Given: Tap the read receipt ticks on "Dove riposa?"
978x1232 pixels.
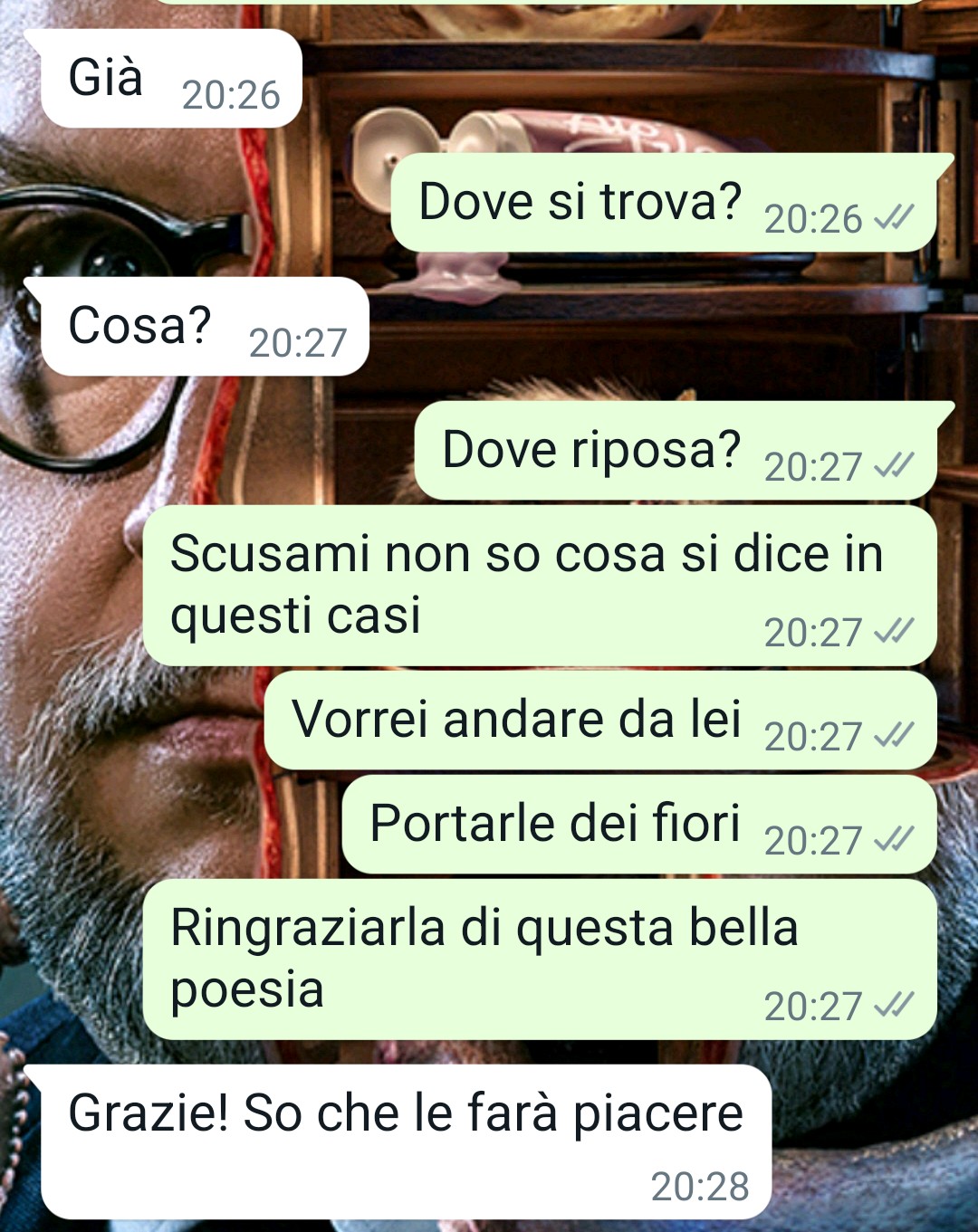Looking at the screenshot, I should (x=893, y=466).
